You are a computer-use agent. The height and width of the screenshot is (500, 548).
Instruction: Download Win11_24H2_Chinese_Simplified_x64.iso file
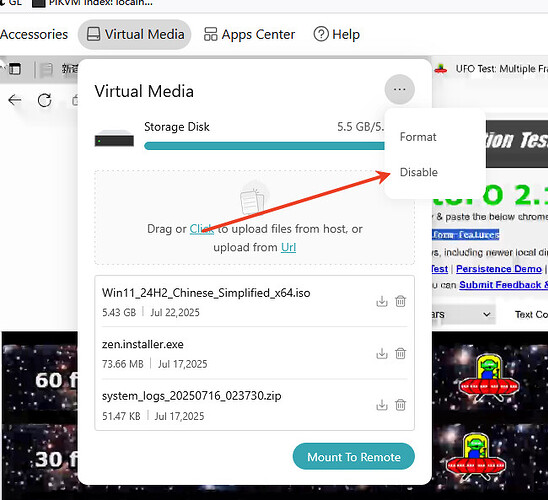coord(382,301)
